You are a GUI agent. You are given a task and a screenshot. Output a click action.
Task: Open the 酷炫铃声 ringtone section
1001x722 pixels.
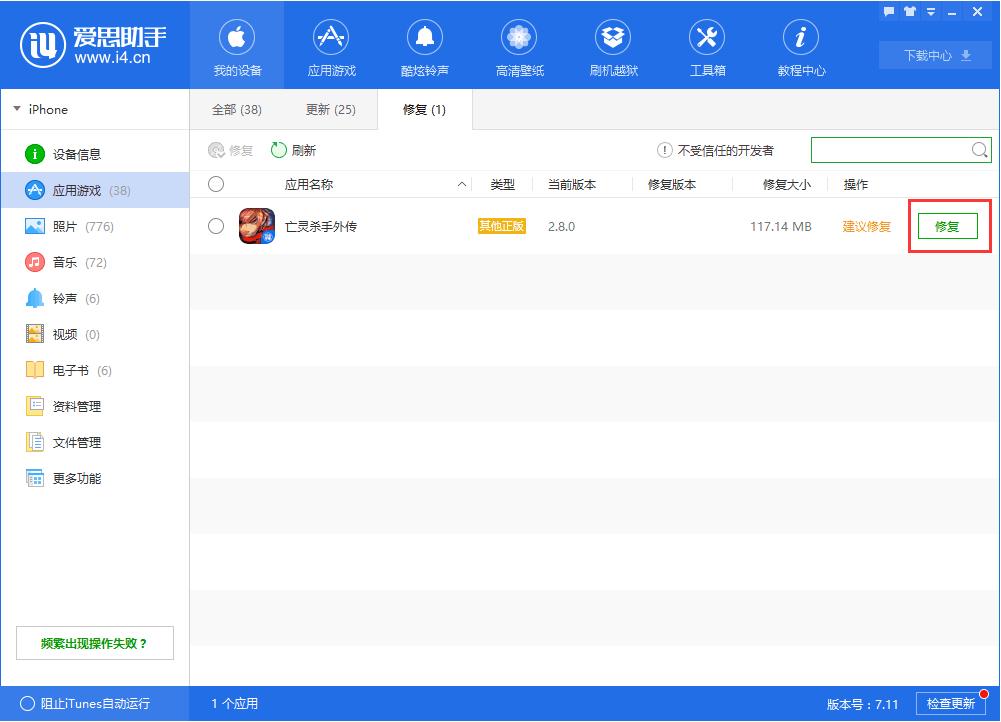coord(424,45)
